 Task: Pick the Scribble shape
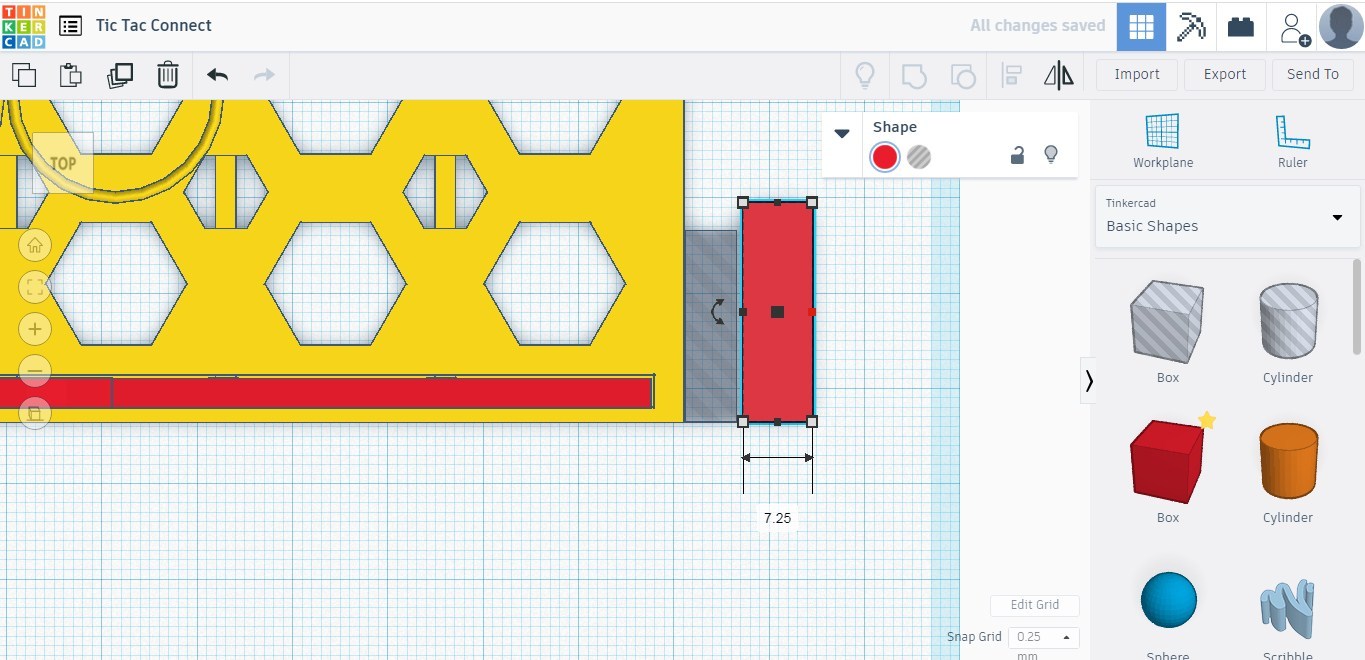tap(1287, 608)
